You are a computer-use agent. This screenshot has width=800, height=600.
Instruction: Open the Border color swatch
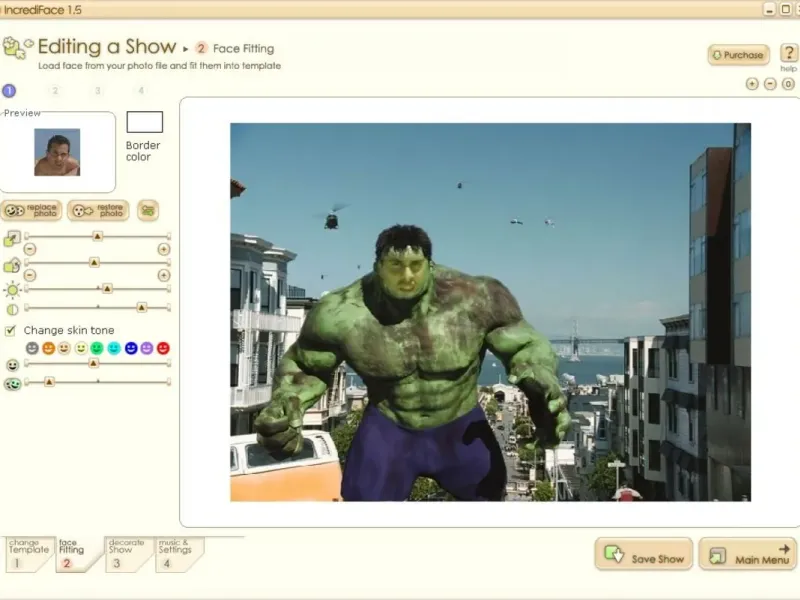click(x=144, y=122)
